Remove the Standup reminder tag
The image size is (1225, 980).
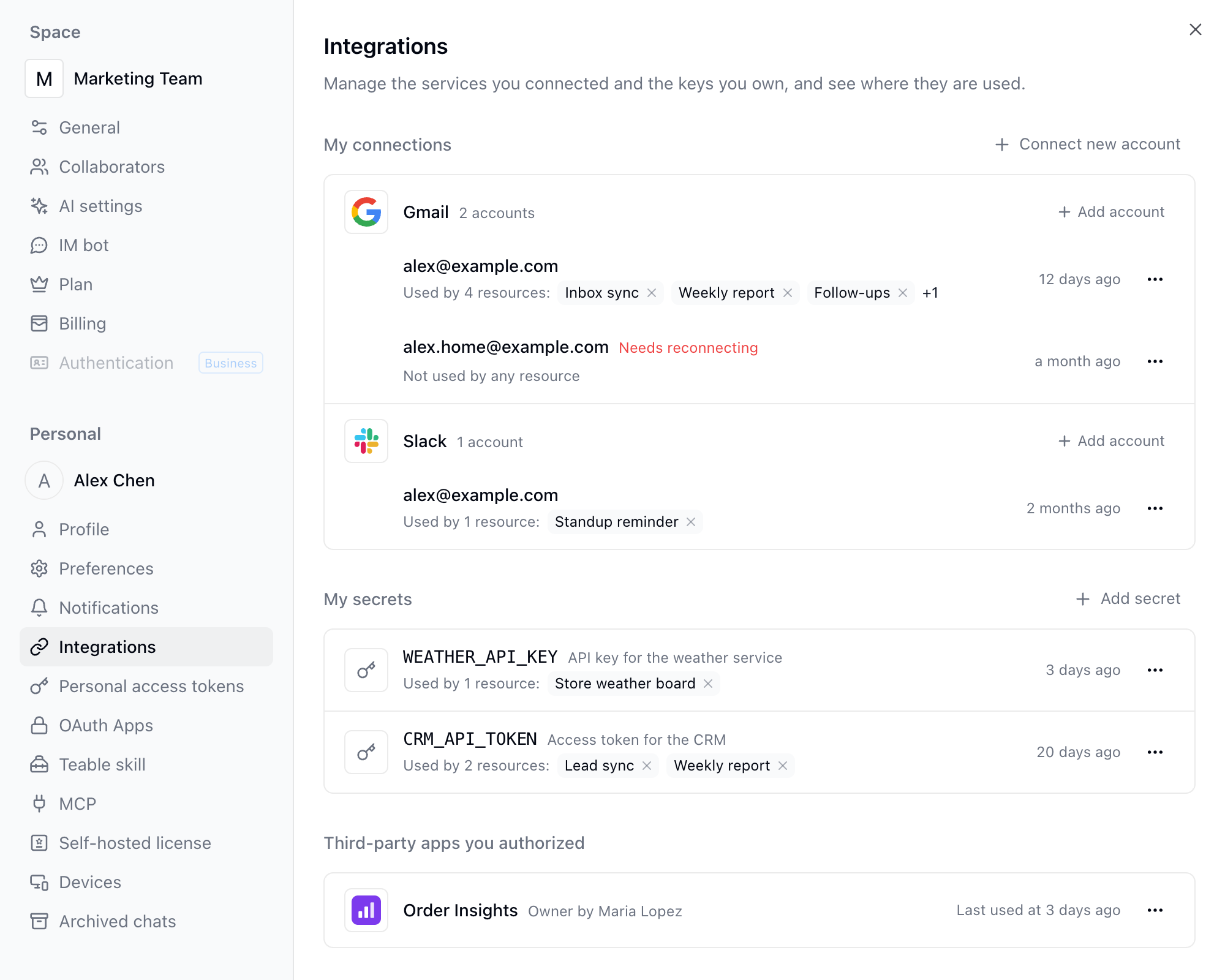(691, 522)
